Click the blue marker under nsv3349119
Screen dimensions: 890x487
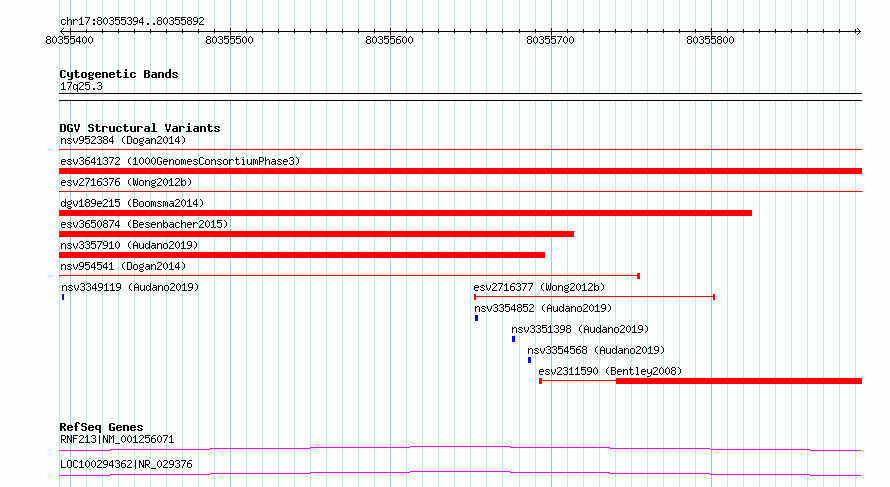coord(63,297)
